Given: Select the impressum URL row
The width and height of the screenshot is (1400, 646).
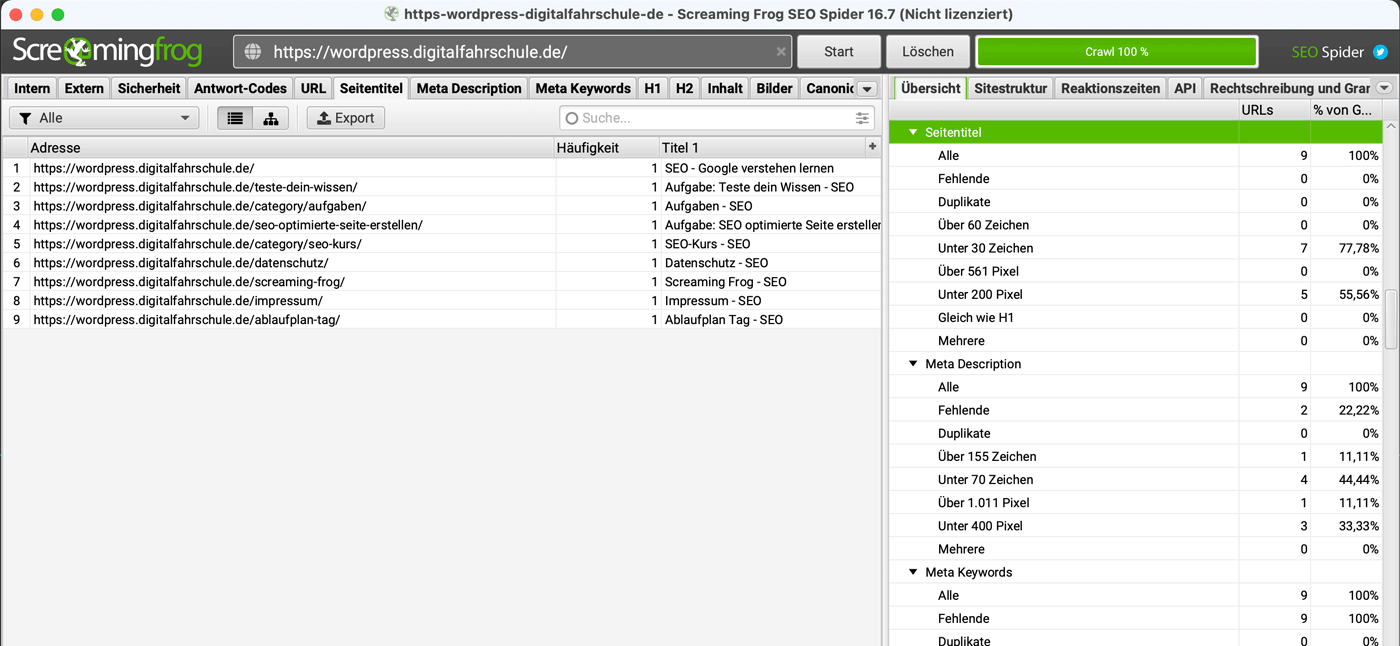Looking at the screenshot, I should (x=442, y=301).
